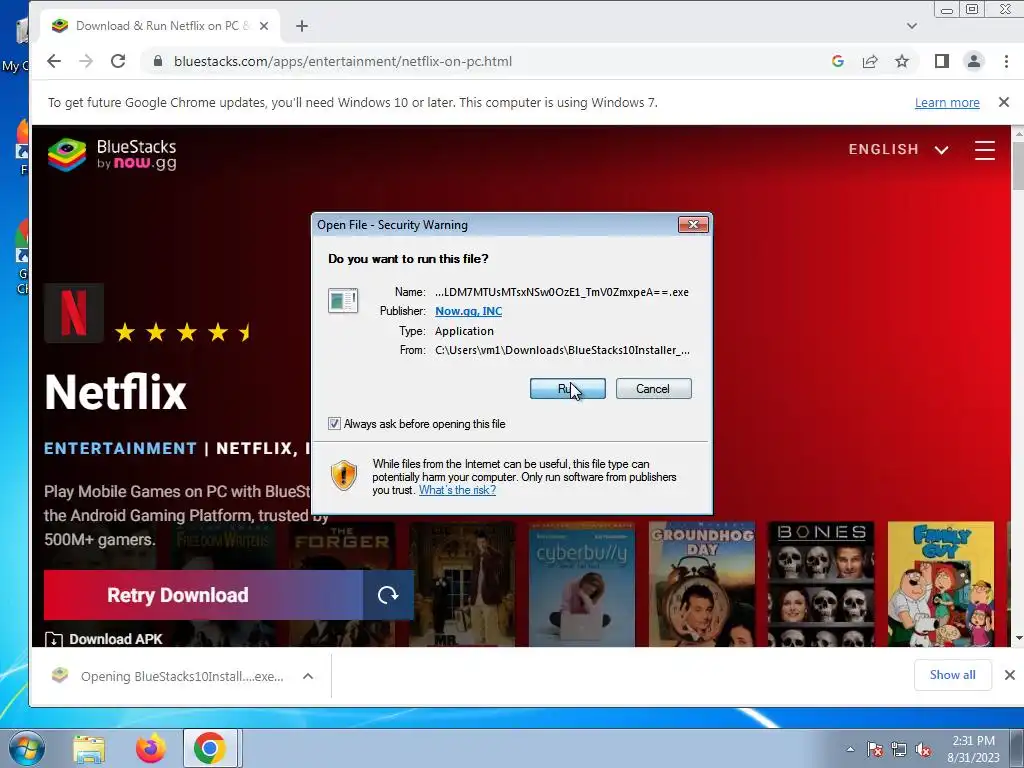Select the Forger poster
The height and width of the screenshot is (768, 1024).
click(342, 584)
